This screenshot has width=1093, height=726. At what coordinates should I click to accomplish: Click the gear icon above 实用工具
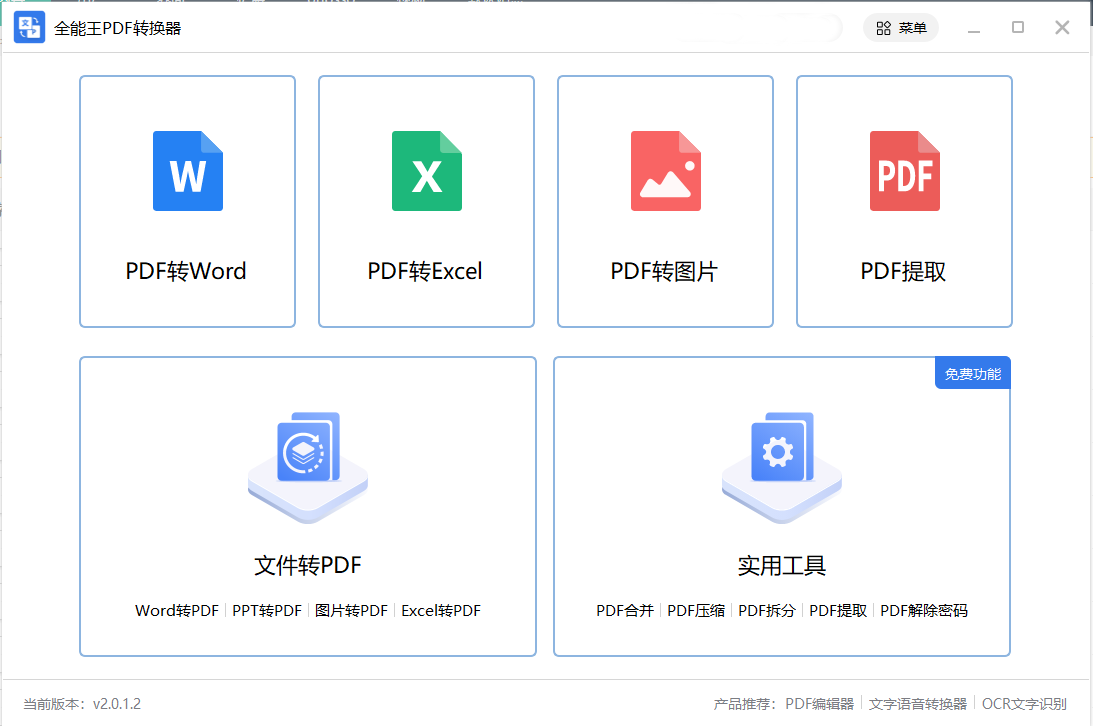pos(781,462)
